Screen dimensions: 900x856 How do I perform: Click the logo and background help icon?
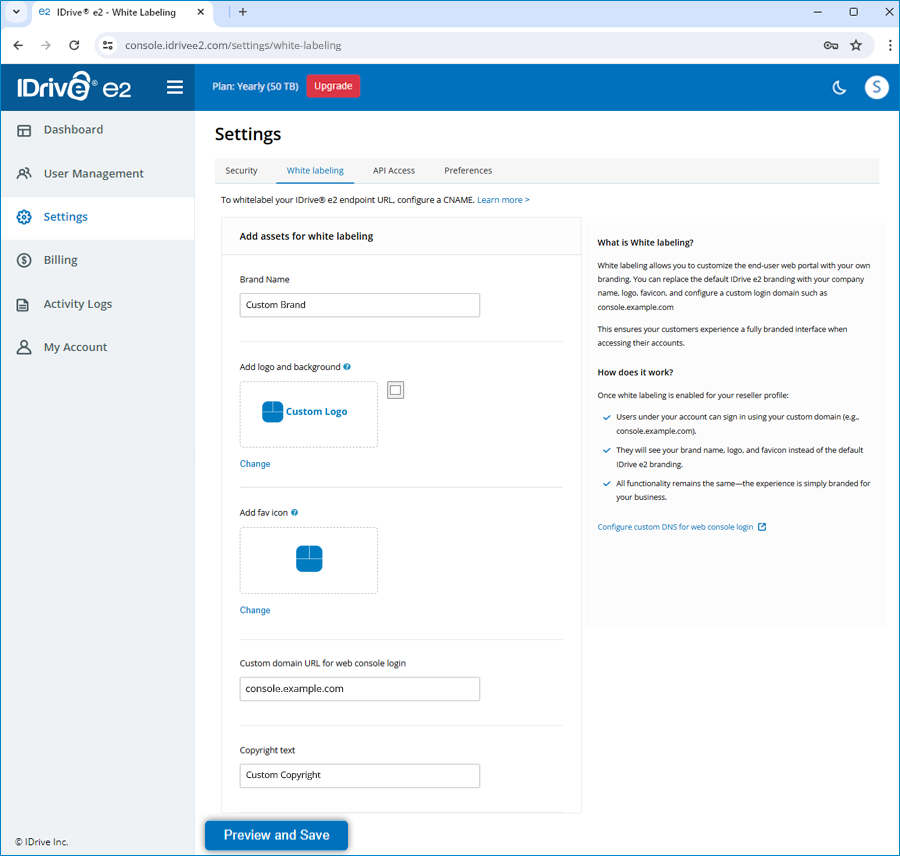pos(347,367)
